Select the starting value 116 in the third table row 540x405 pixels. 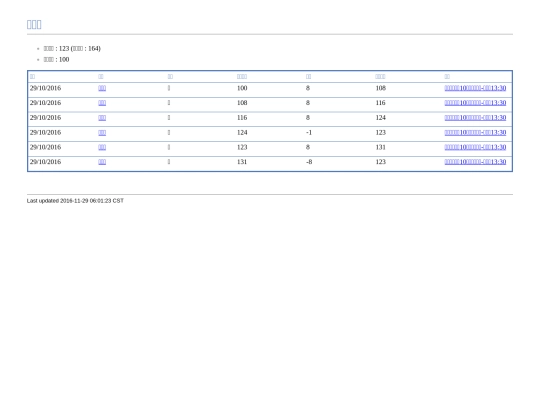[x=242, y=118]
